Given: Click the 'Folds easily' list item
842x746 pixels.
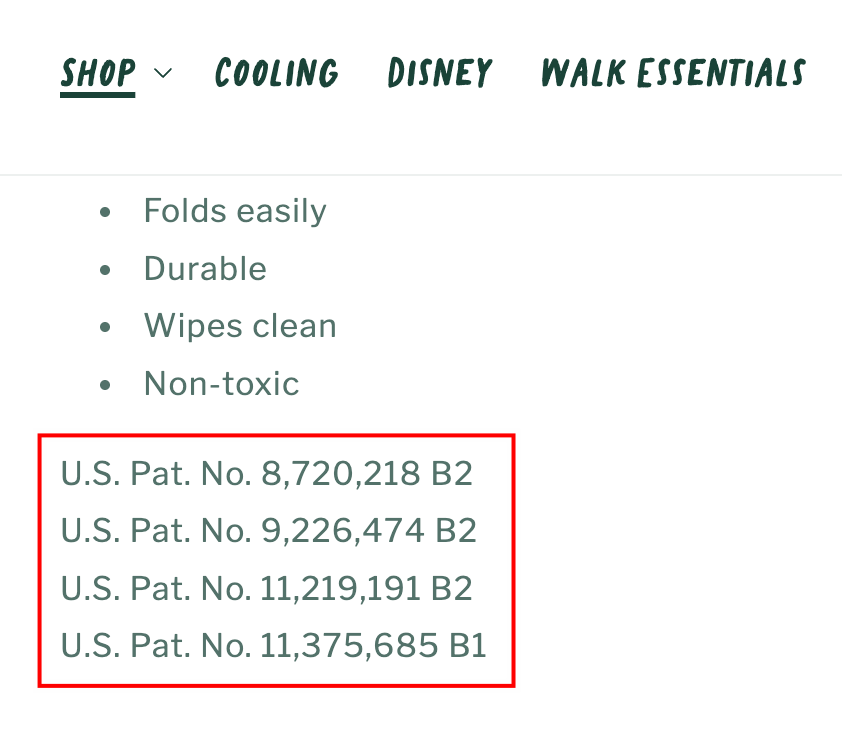Looking at the screenshot, I should click(235, 211).
